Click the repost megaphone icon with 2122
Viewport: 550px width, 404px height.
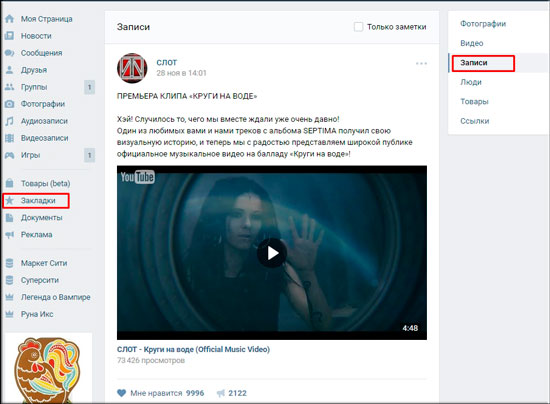tap(221, 393)
